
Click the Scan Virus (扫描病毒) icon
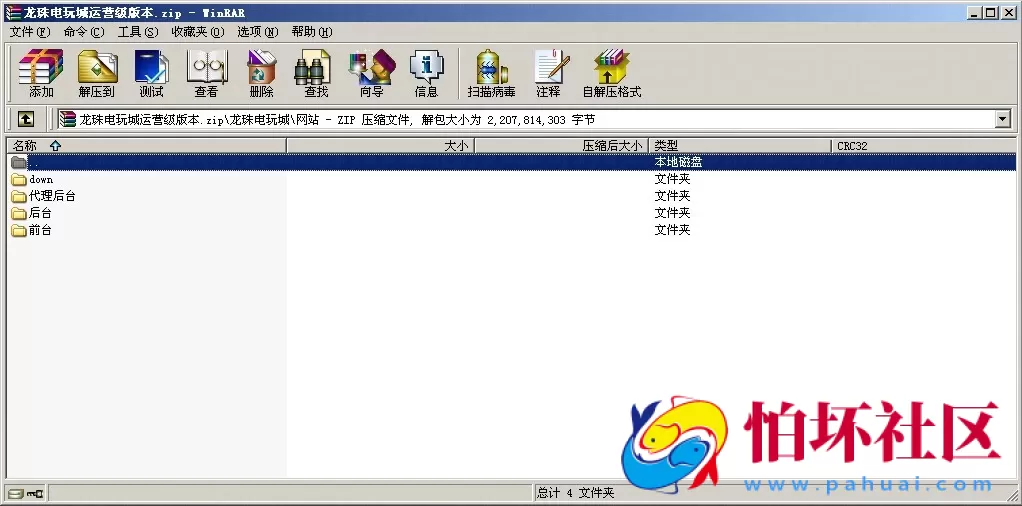pyautogui.click(x=491, y=72)
